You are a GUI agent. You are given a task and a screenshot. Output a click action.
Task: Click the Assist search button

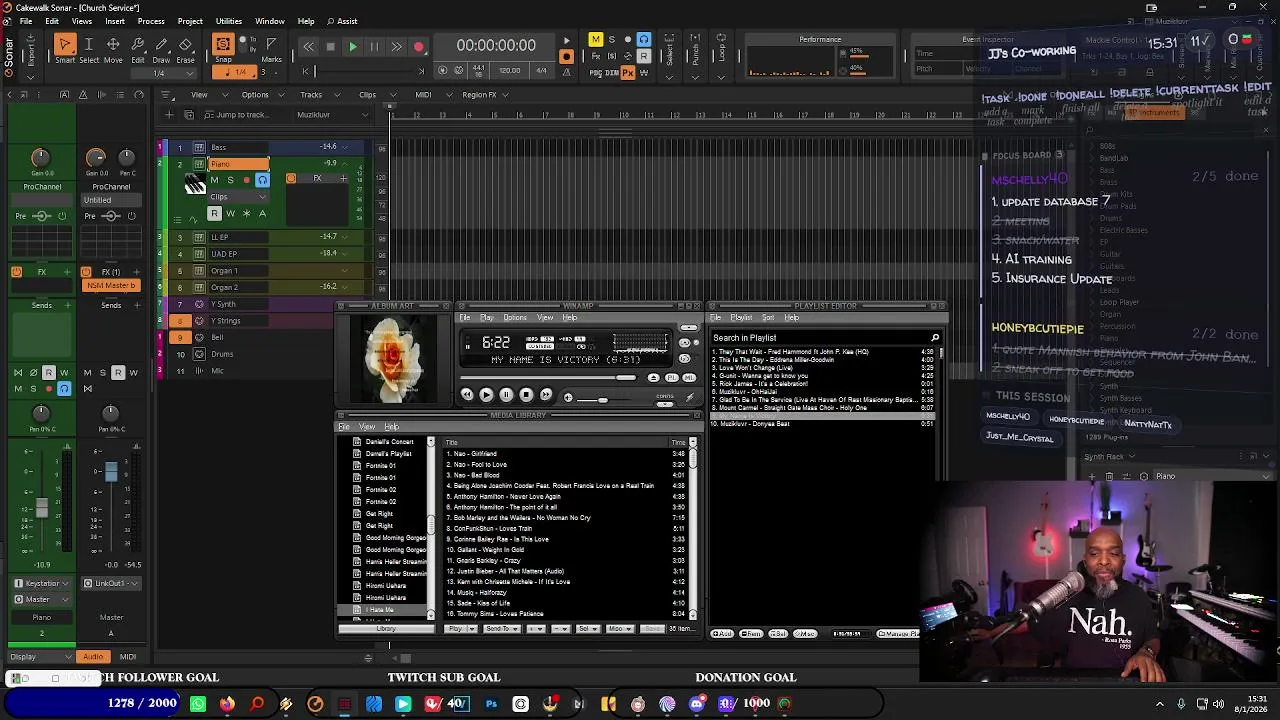pos(342,21)
